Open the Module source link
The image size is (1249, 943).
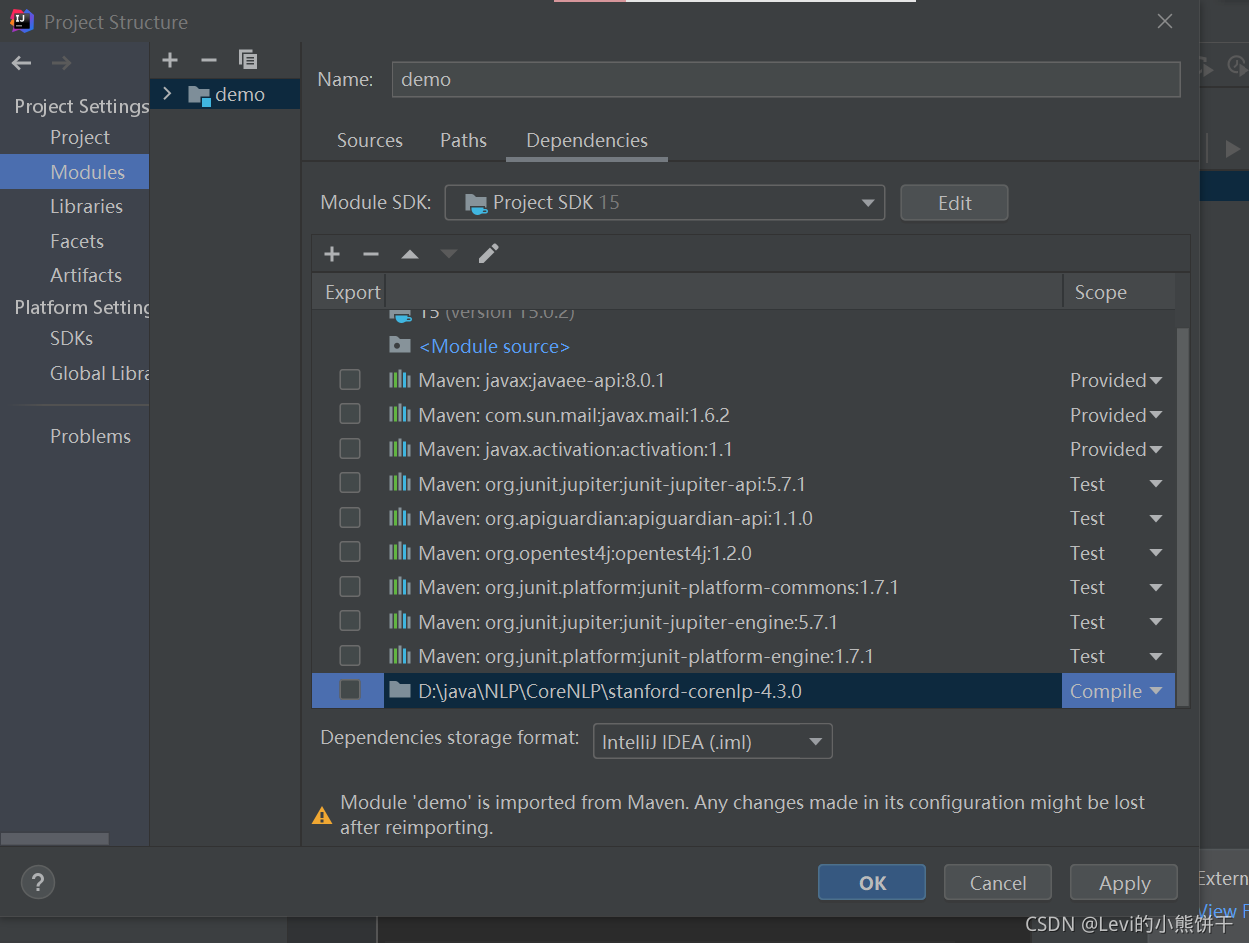(495, 346)
